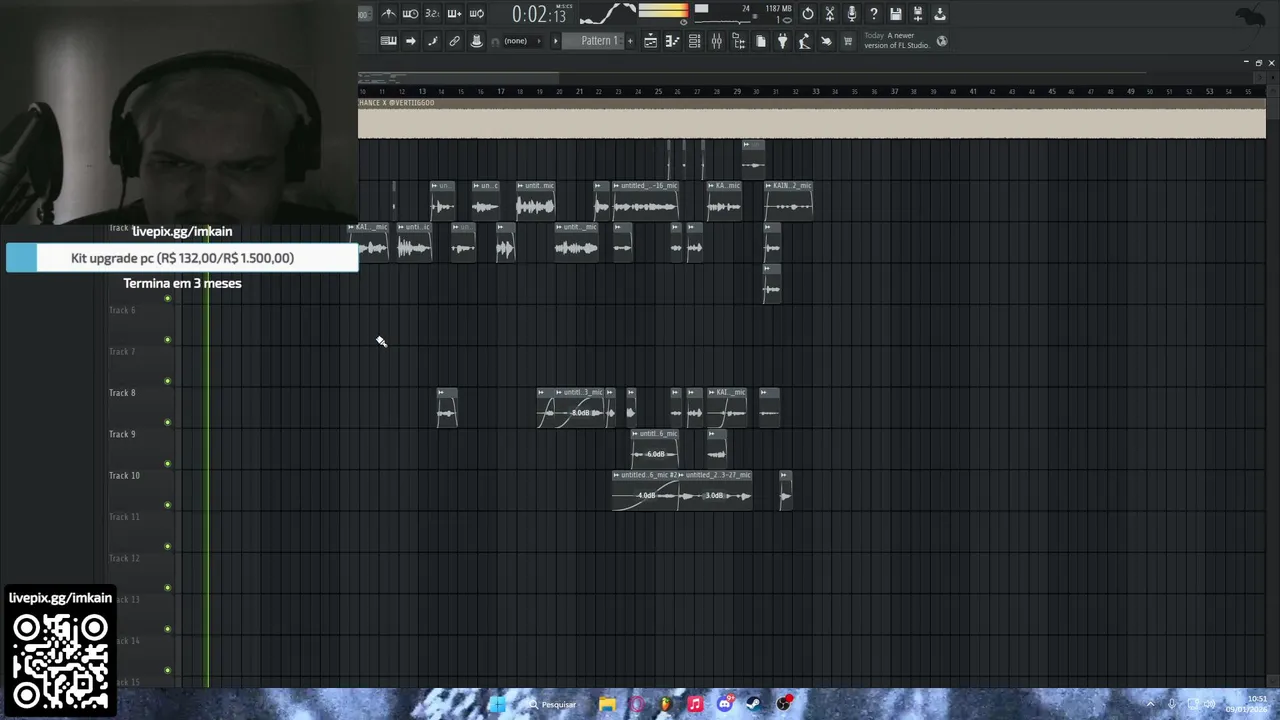Click bar 25 on the playlist ruler
This screenshot has width=1280, height=720.
(658, 91)
